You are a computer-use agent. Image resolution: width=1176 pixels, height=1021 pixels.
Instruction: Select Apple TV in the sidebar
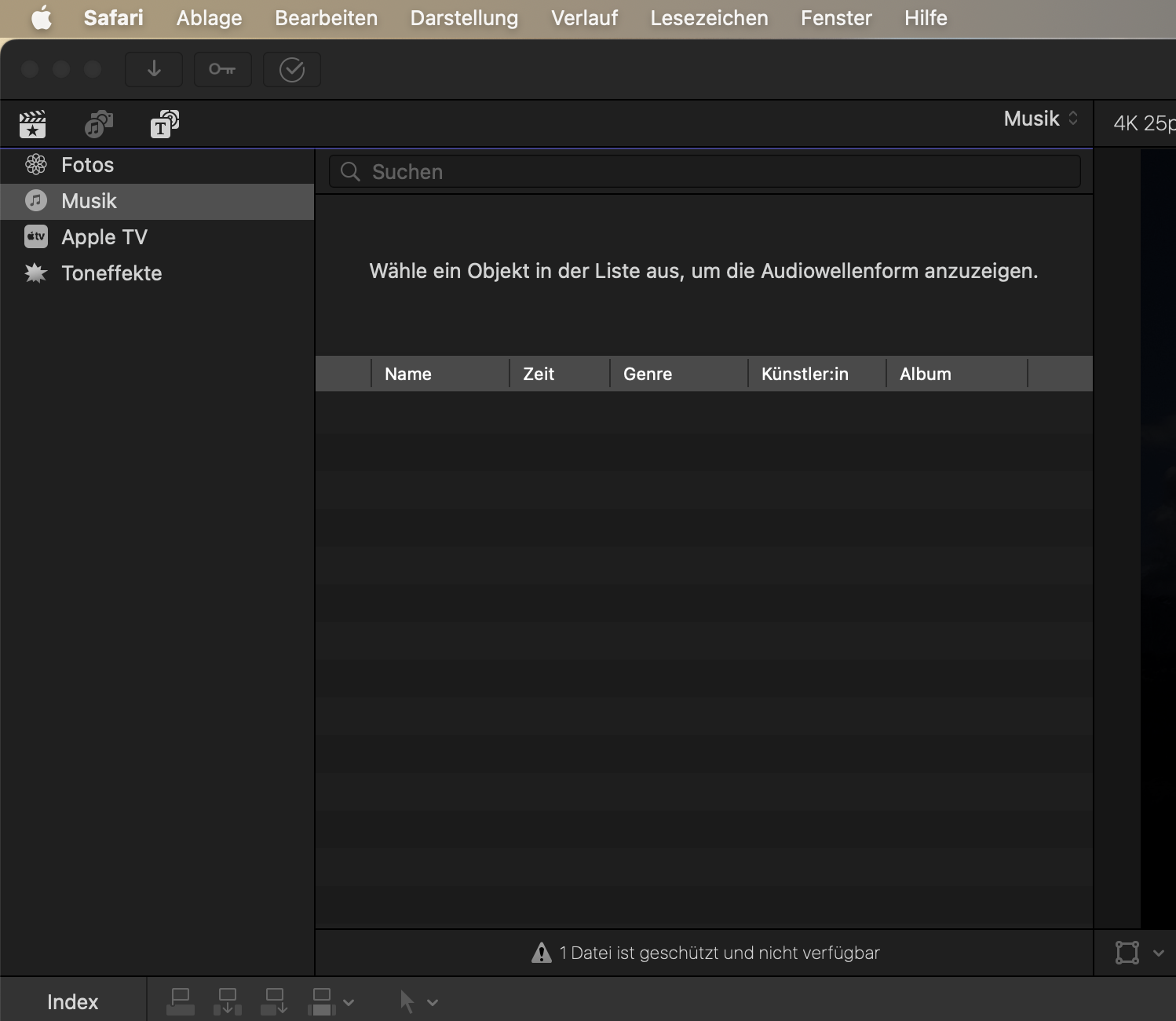104,237
